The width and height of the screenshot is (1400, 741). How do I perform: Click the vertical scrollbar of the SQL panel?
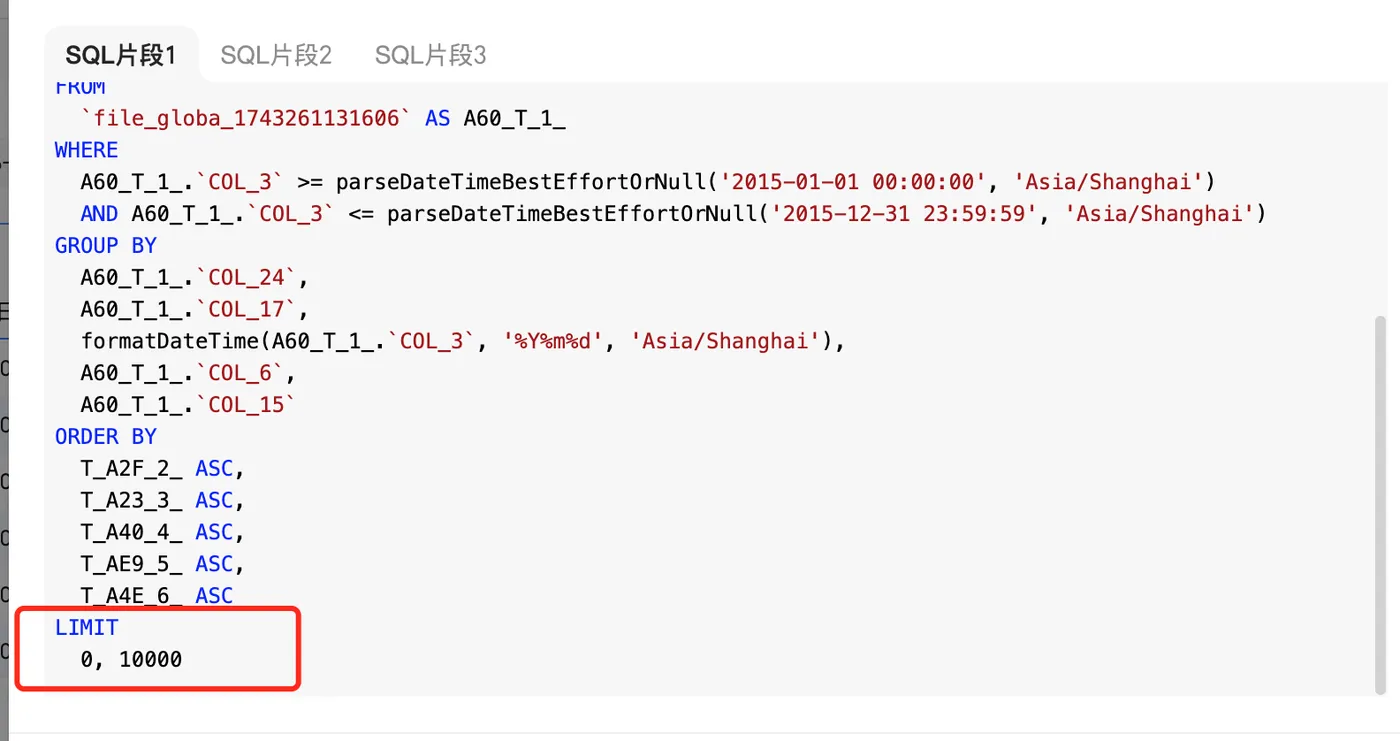pos(1381,500)
